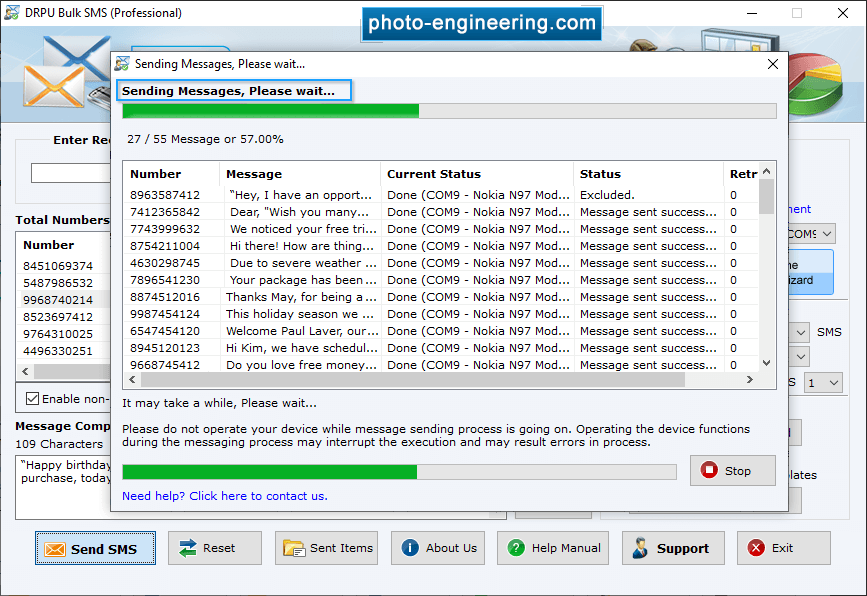The height and width of the screenshot is (596, 867).
Task: Exit the Bulk SMS application
Action: pos(784,548)
